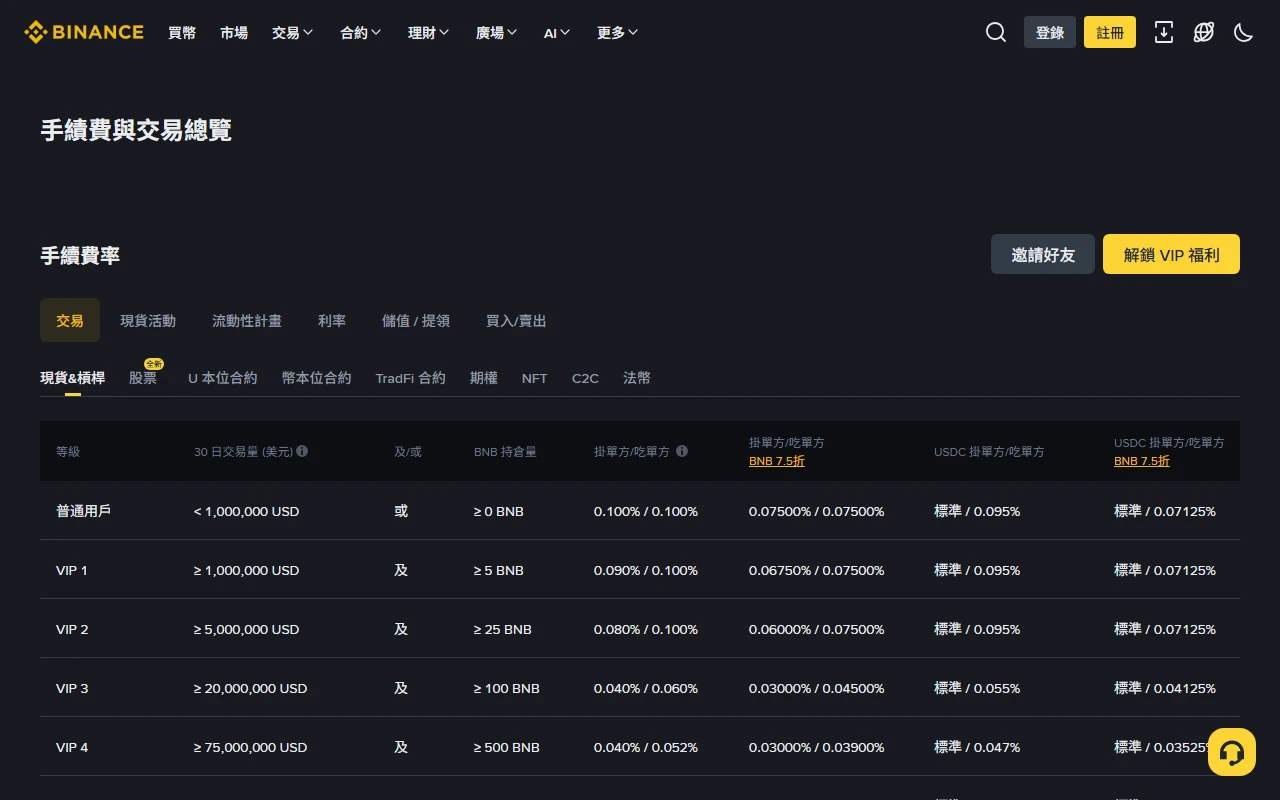Toggle dark mode moon icon
1280x800 pixels.
(x=1244, y=32)
